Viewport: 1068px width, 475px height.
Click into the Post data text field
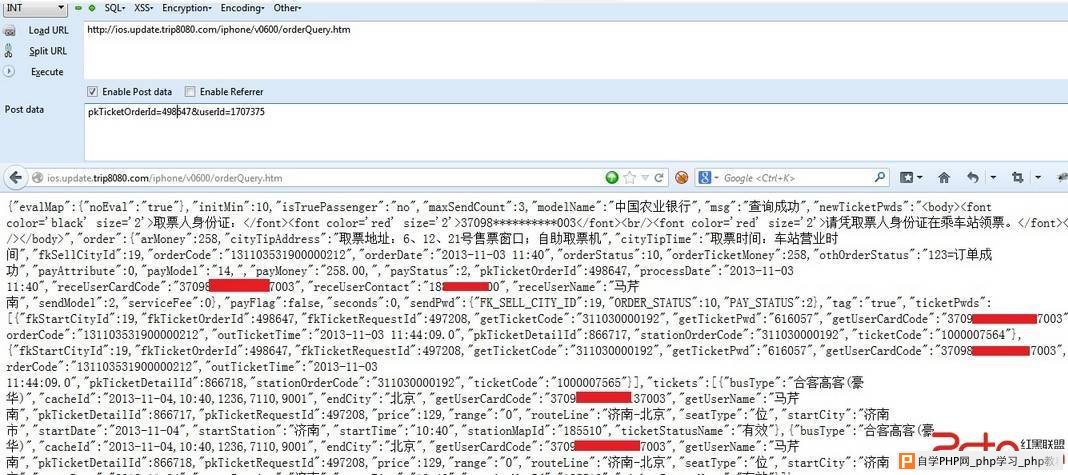point(576,132)
